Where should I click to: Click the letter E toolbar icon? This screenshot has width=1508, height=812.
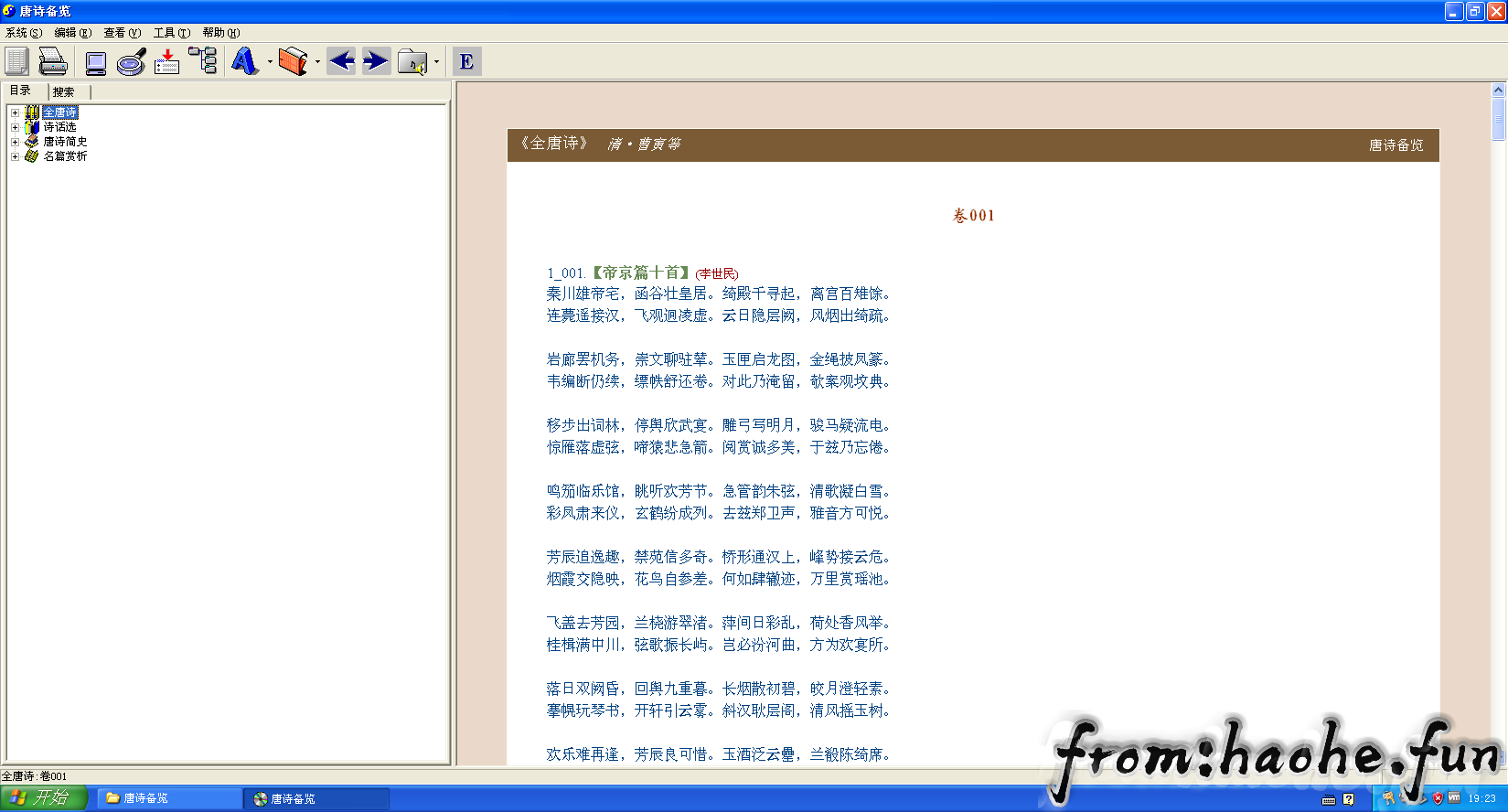click(x=466, y=61)
